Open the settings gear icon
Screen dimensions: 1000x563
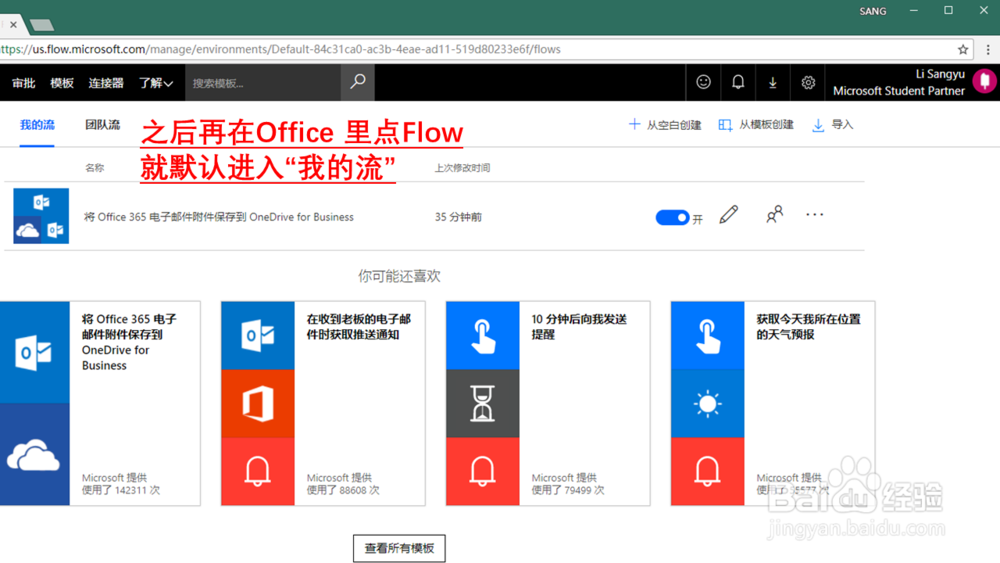click(x=808, y=82)
